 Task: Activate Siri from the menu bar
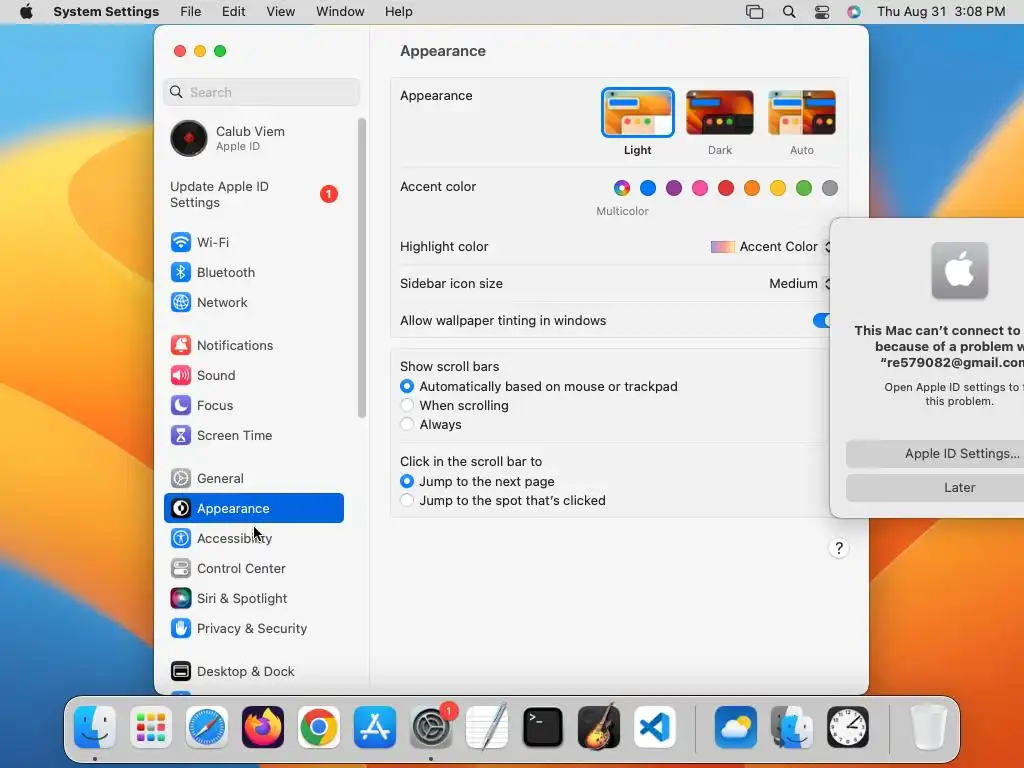click(x=854, y=12)
